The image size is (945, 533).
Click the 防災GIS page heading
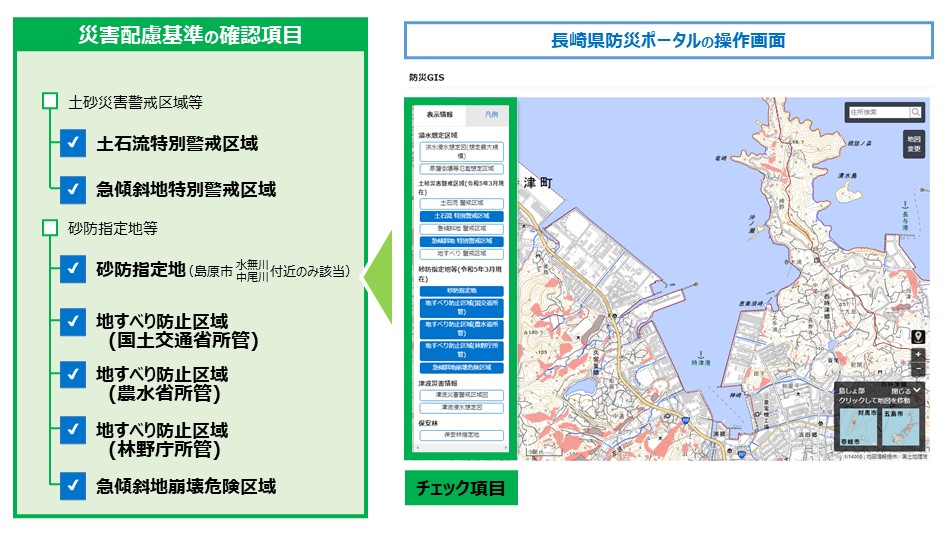click(427, 77)
